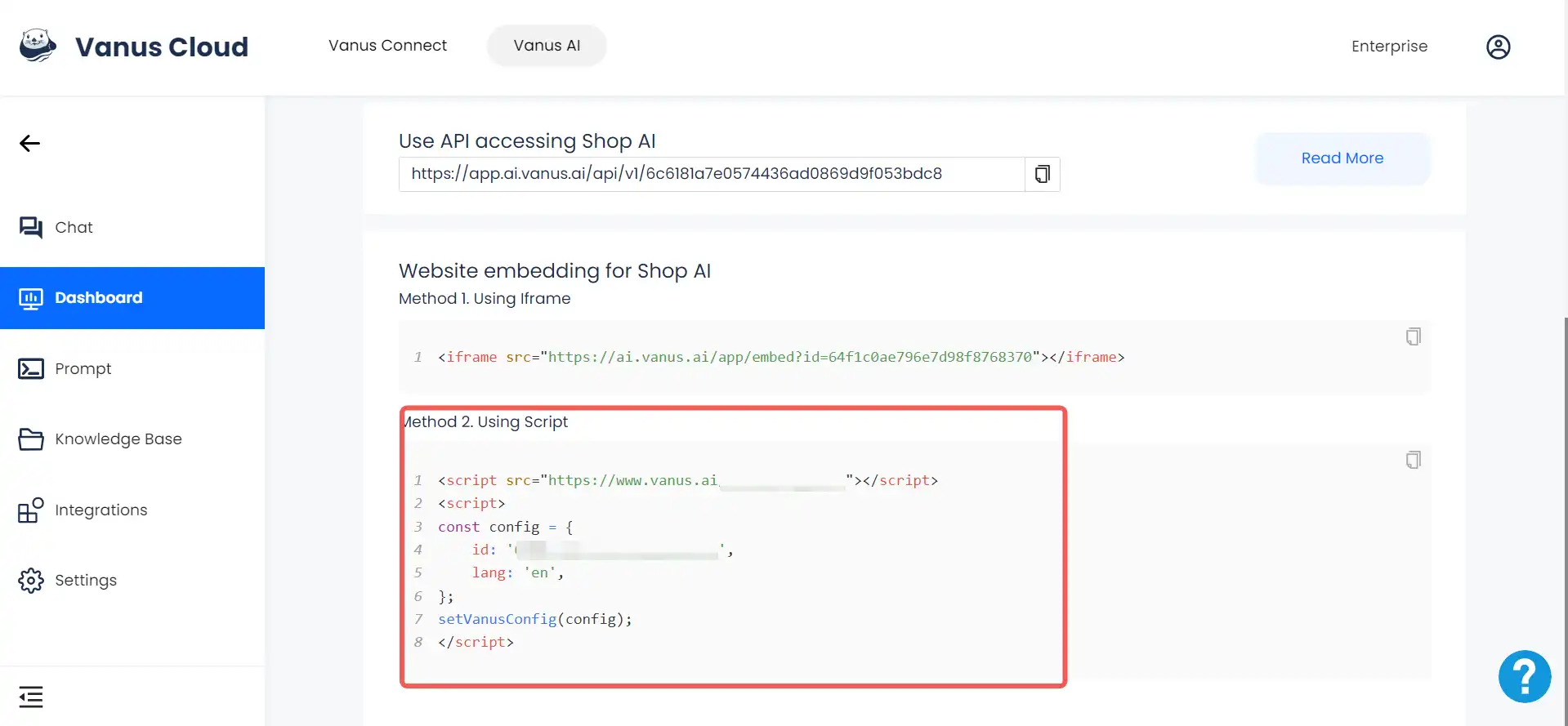Click the 'const config = {' line
Image resolution: width=1568 pixels, height=726 pixels.
(506, 527)
